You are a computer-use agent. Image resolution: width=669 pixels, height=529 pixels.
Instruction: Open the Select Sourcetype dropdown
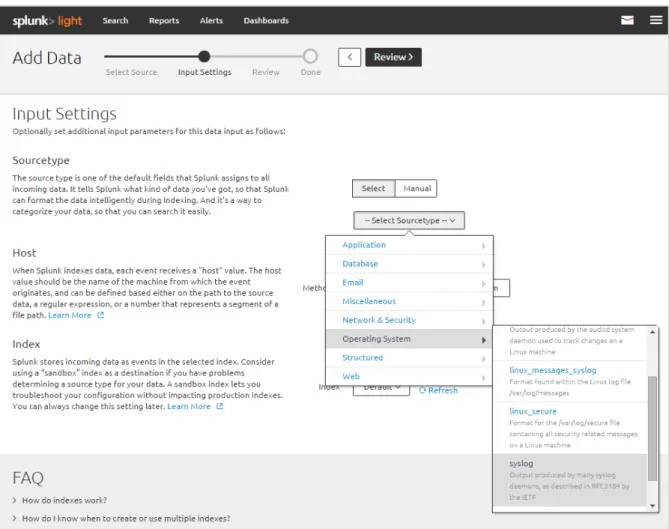click(x=409, y=221)
